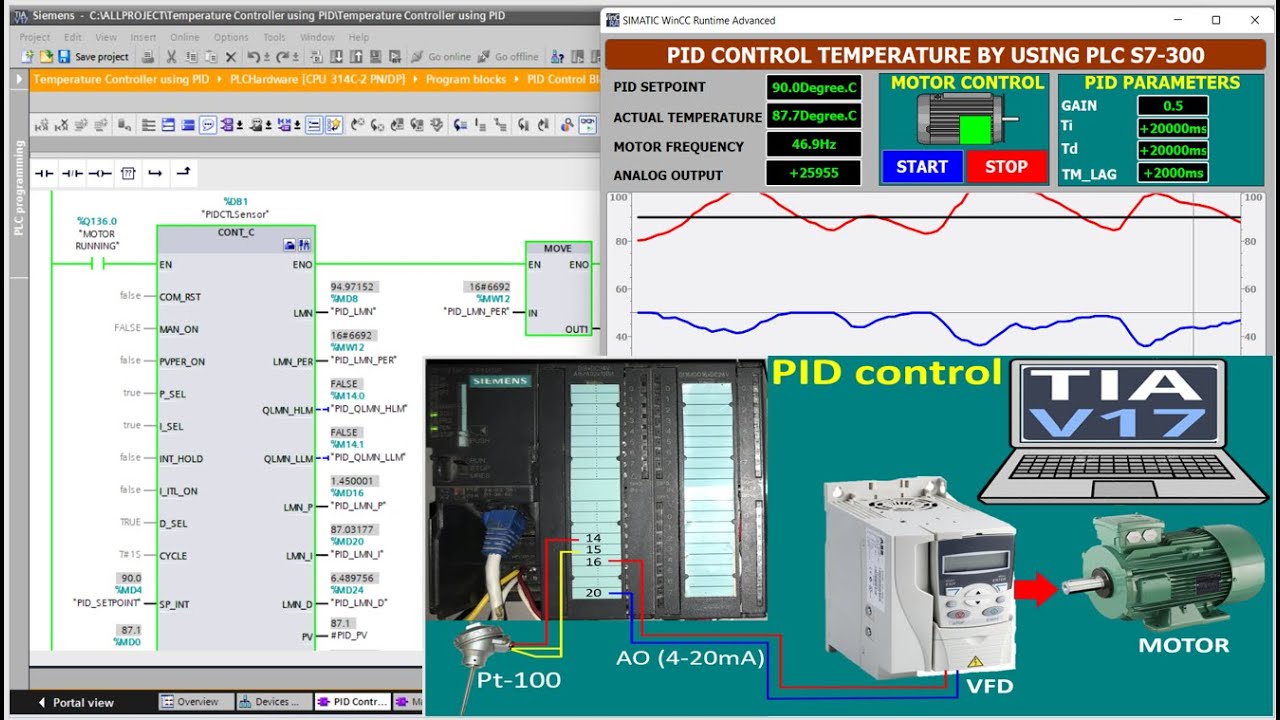Image resolution: width=1280 pixels, height=720 pixels.
Task: Insert a normally closed contact
Action: [x=72, y=173]
